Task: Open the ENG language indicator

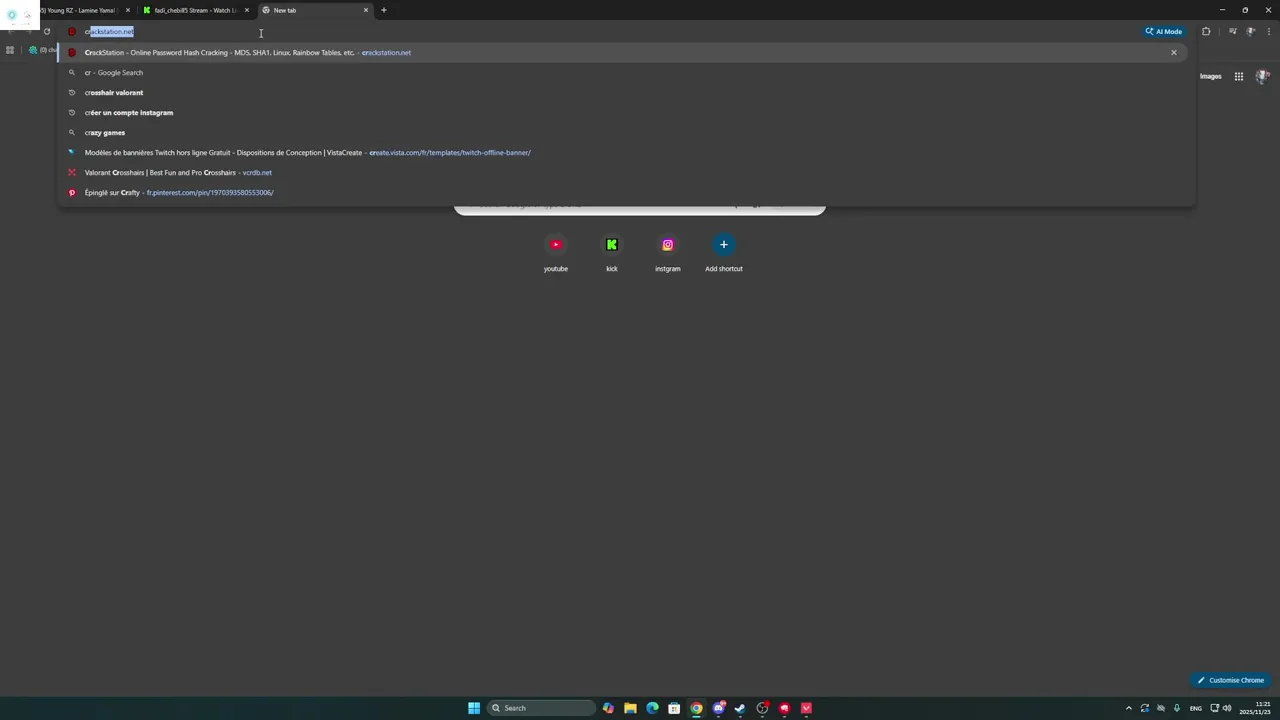Action: (x=1196, y=708)
